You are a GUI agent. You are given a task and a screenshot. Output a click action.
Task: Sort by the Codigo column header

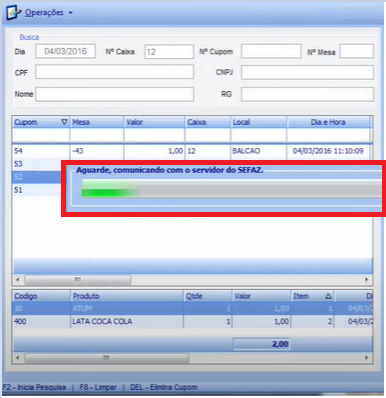coord(41,296)
